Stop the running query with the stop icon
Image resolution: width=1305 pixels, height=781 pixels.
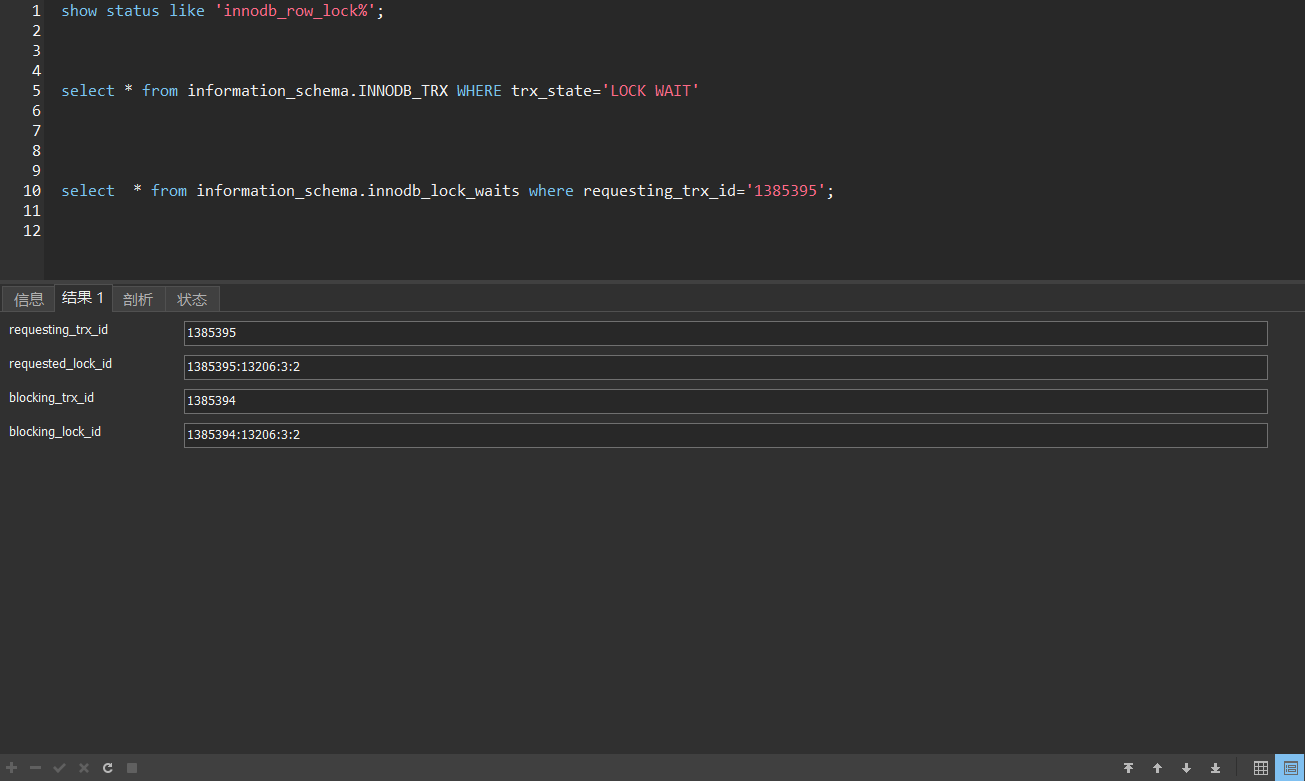131,767
